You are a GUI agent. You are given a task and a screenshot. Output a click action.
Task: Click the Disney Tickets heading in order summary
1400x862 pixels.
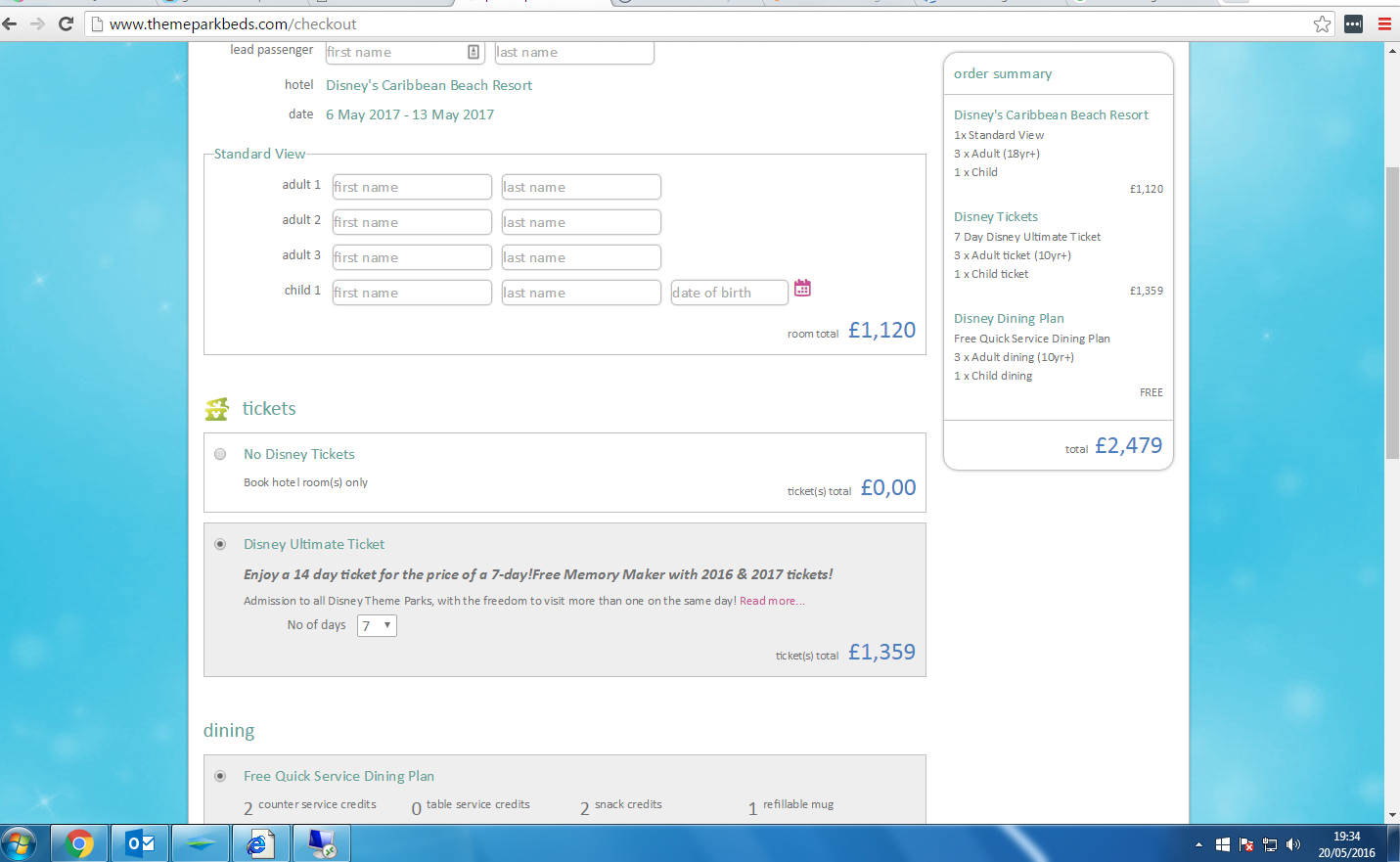pos(996,216)
